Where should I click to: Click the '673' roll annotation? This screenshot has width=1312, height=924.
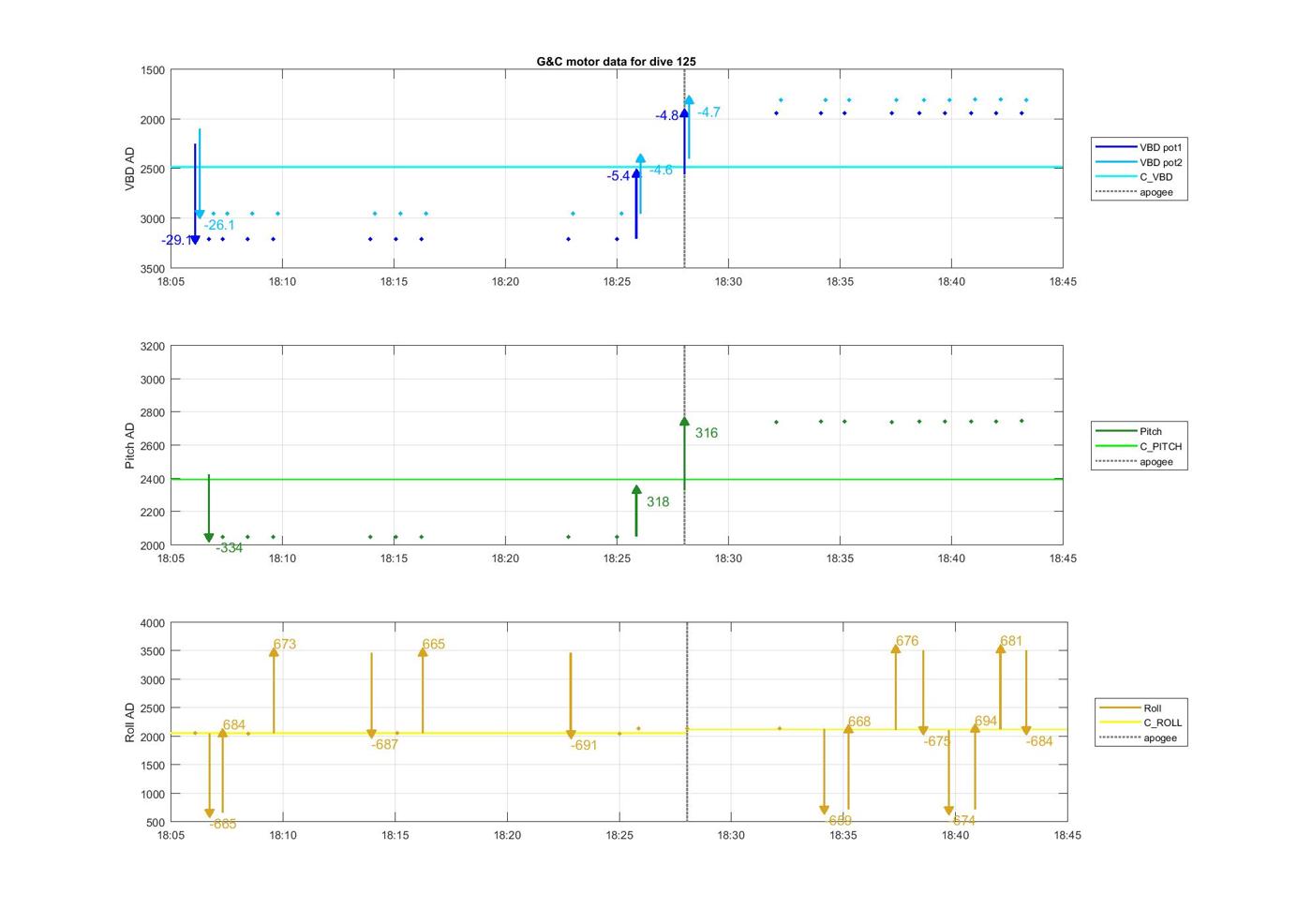(285, 645)
